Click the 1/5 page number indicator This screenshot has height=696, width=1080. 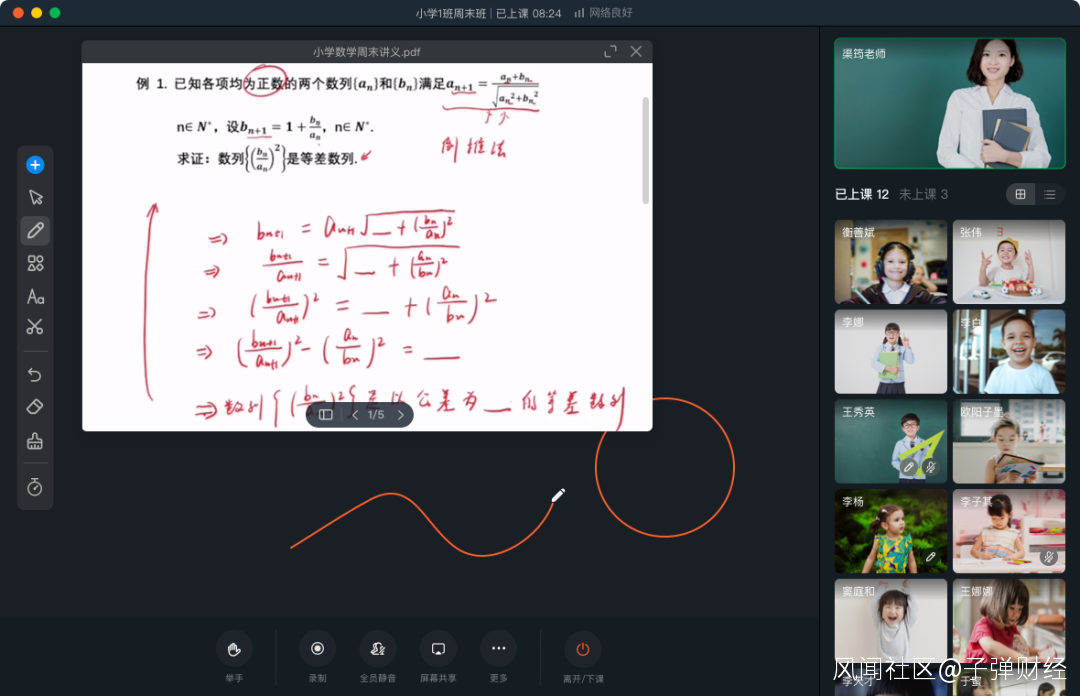point(375,414)
